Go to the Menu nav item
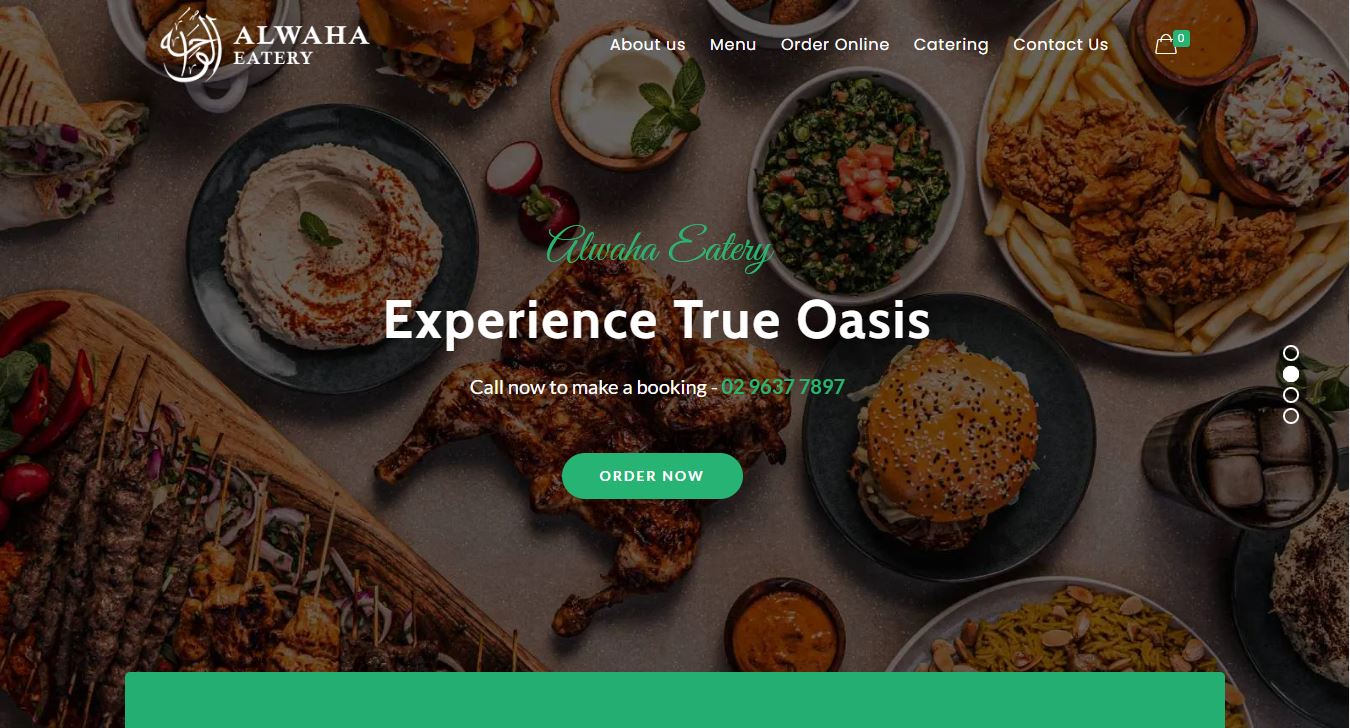The width and height of the screenshot is (1350, 728). pos(733,44)
